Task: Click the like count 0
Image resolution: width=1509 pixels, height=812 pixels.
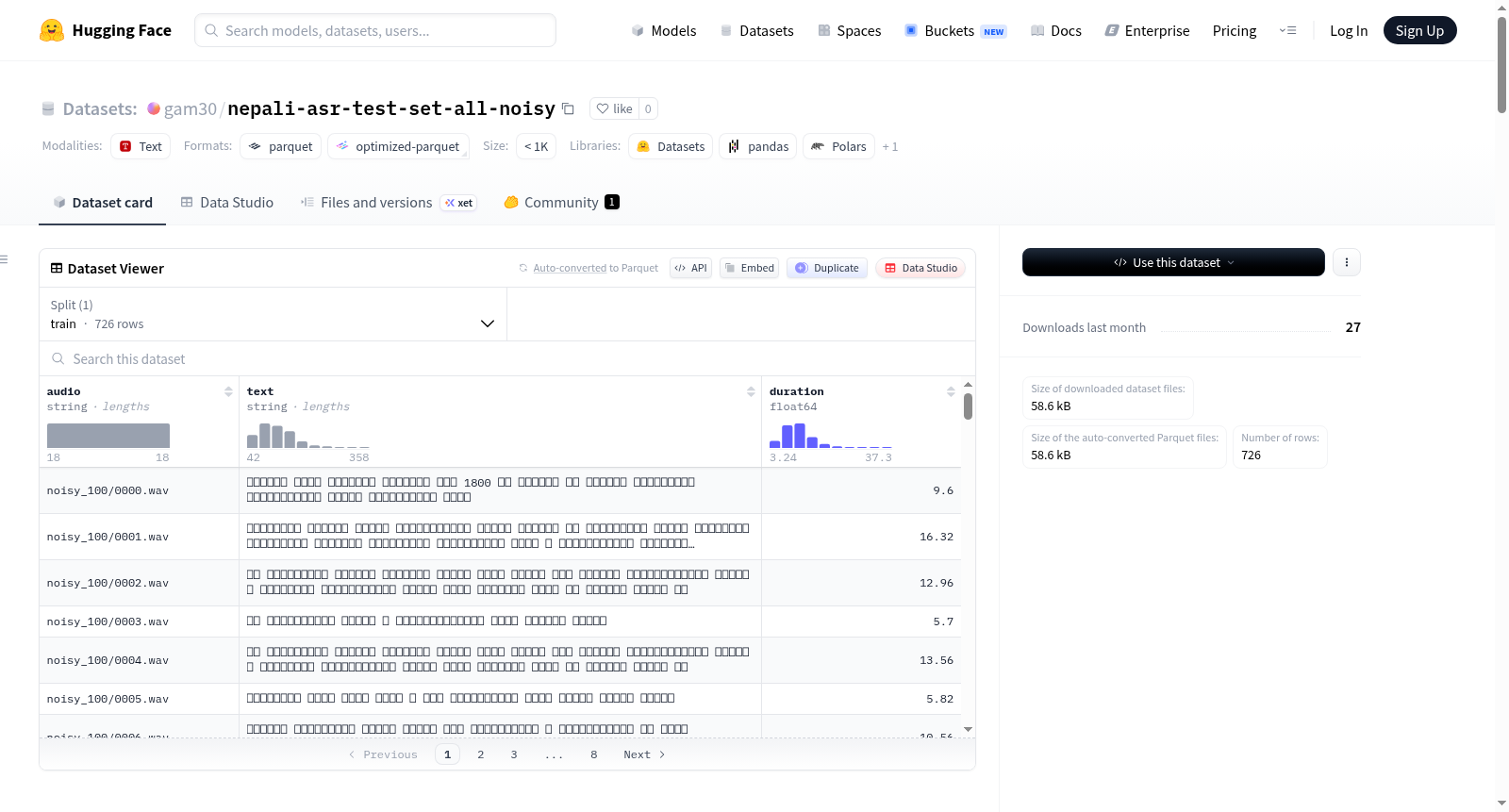Action: point(648,108)
